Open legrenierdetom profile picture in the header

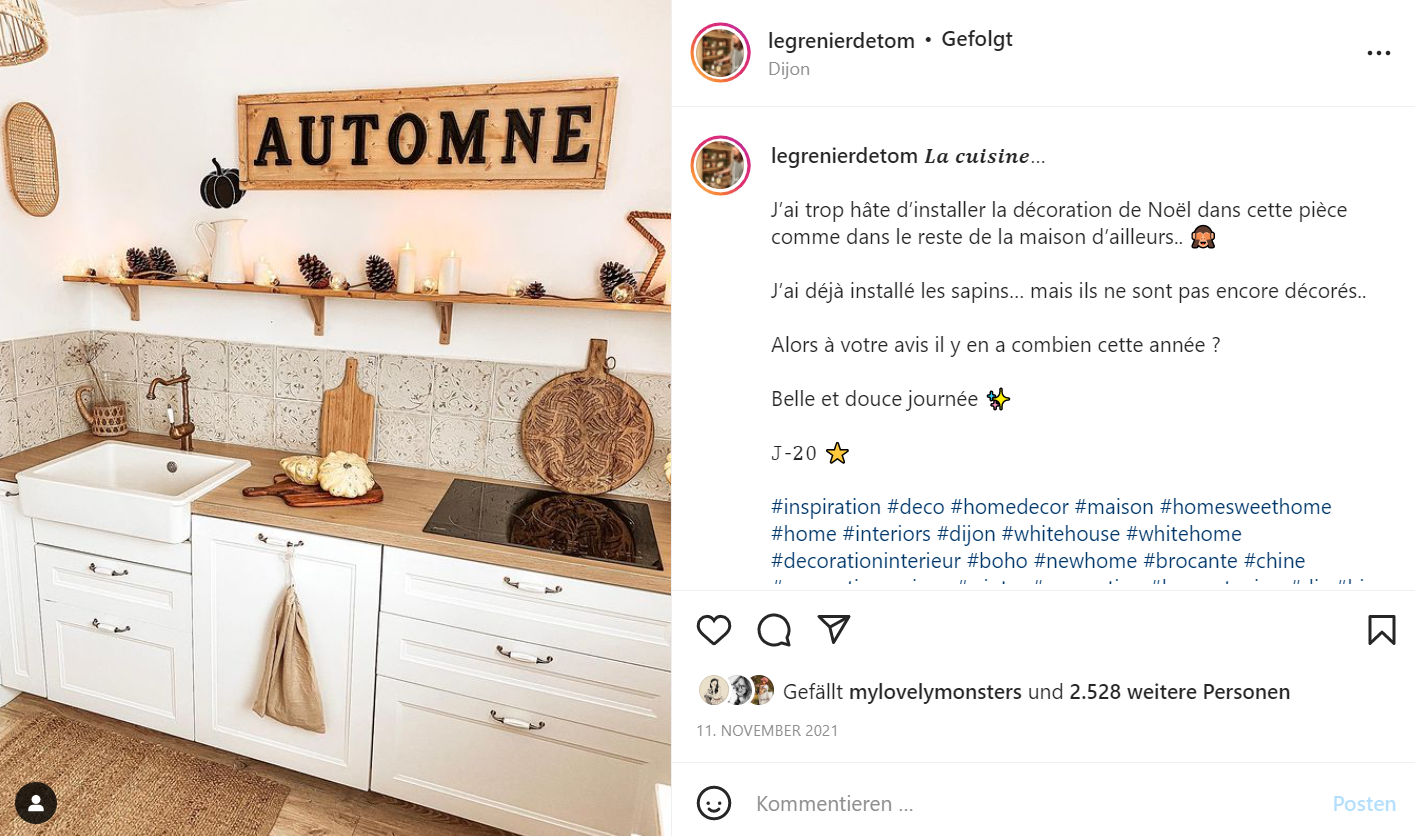click(720, 53)
